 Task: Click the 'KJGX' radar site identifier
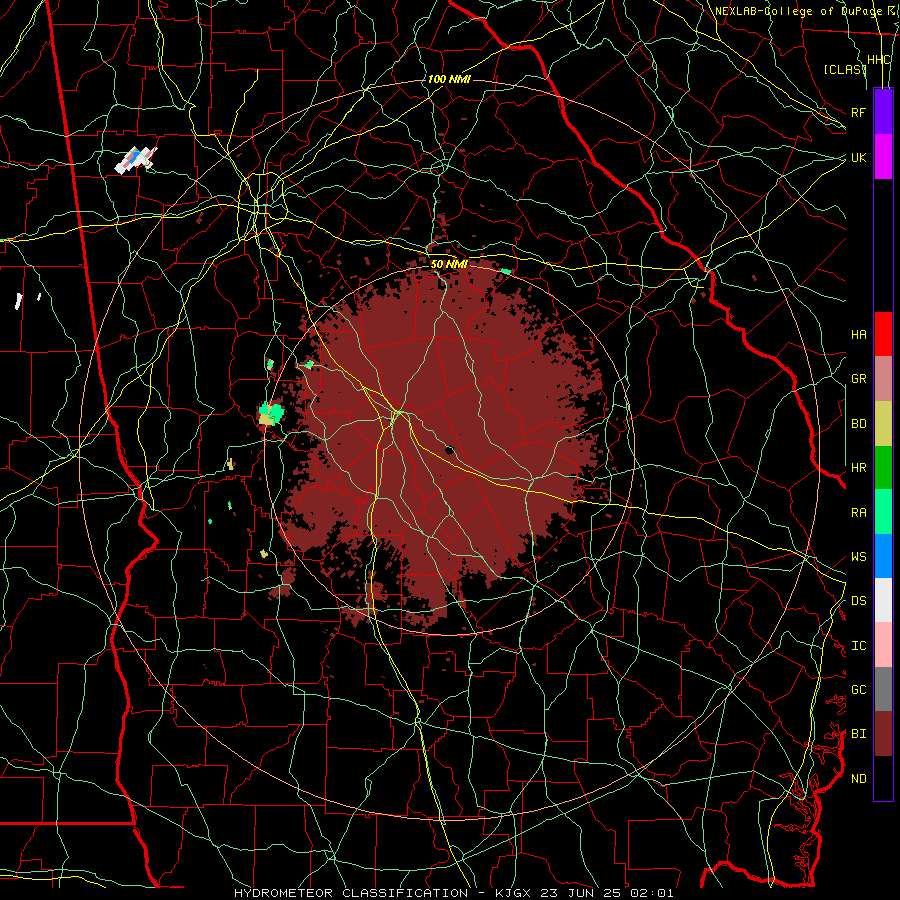click(x=514, y=893)
